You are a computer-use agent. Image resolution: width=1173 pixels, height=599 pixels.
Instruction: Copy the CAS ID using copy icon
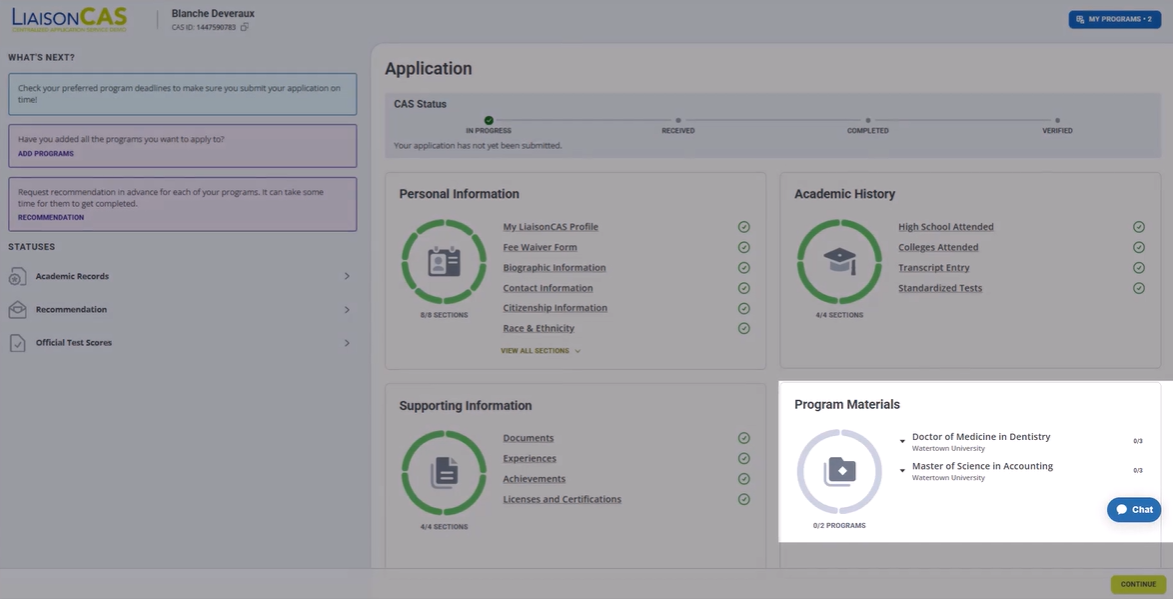[x=245, y=28]
